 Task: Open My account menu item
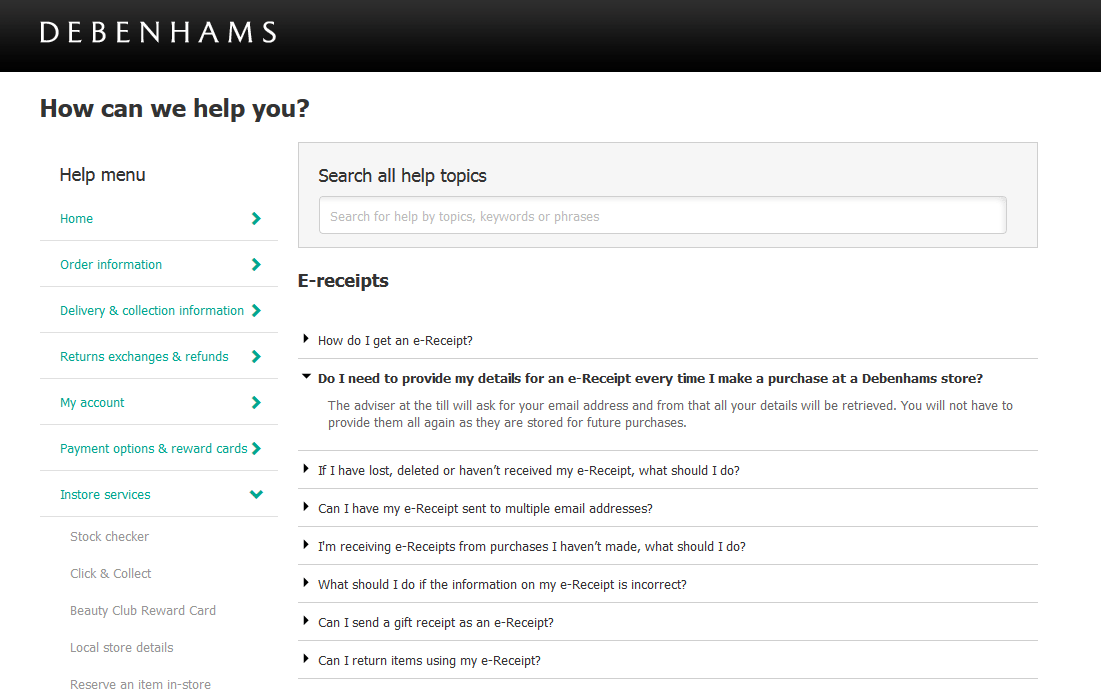point(92,402)
